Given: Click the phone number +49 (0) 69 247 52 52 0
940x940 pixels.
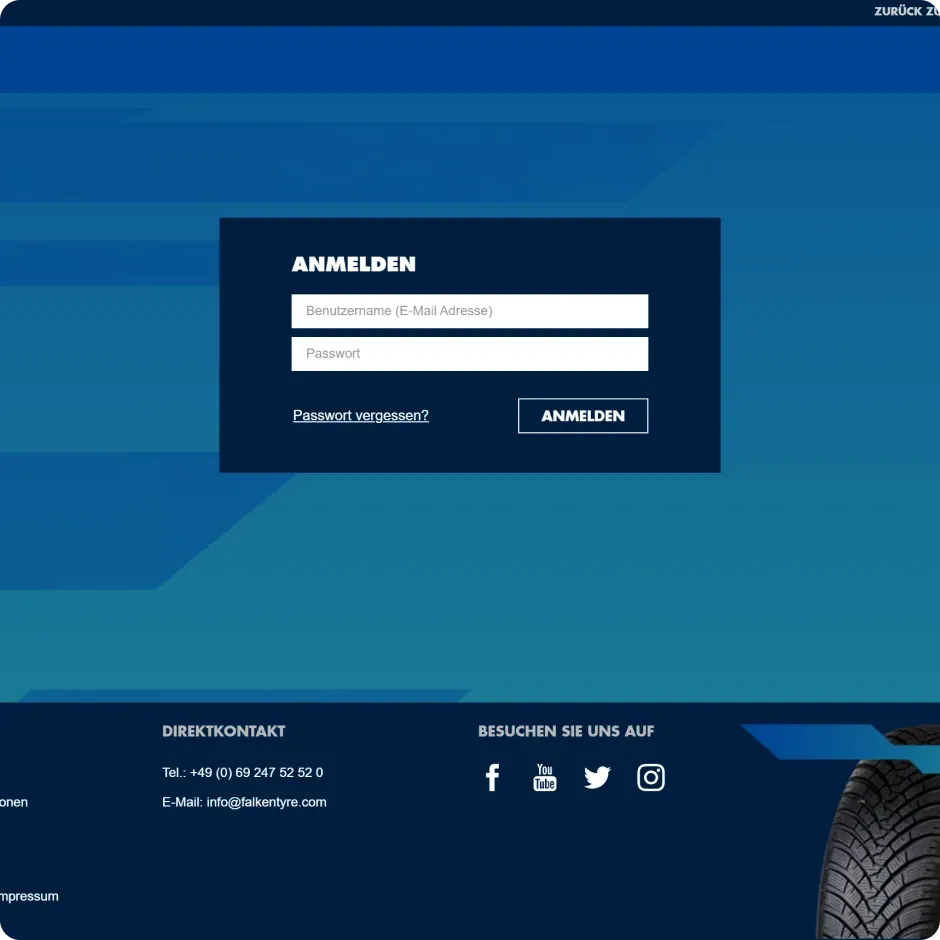Looking at the screenshot, I should (256, 773).
